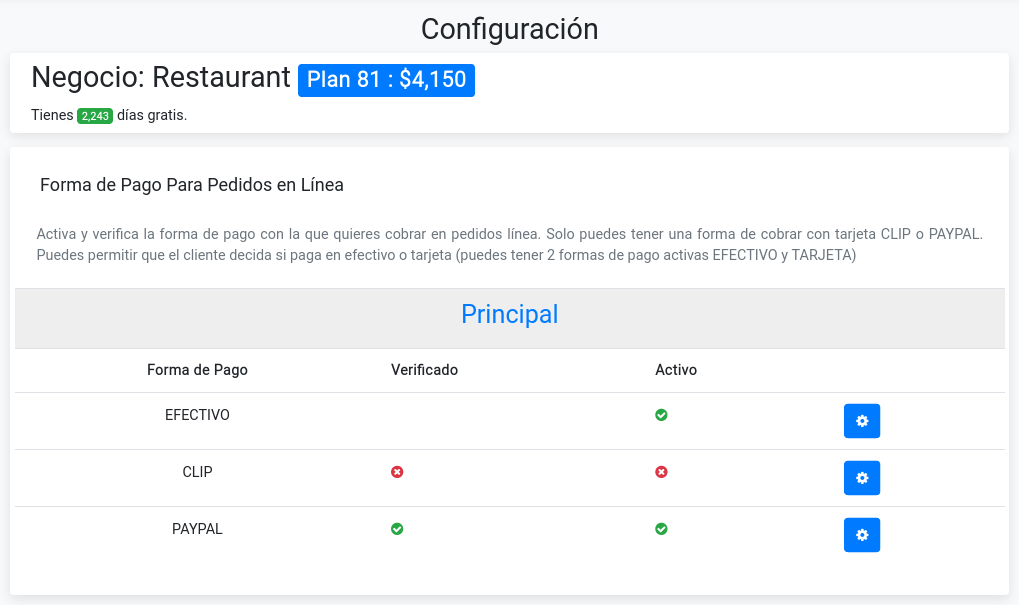Click red verified X icon for CLIP
This screenshot has height=605, width=1019.
click(x=397, y=472)
